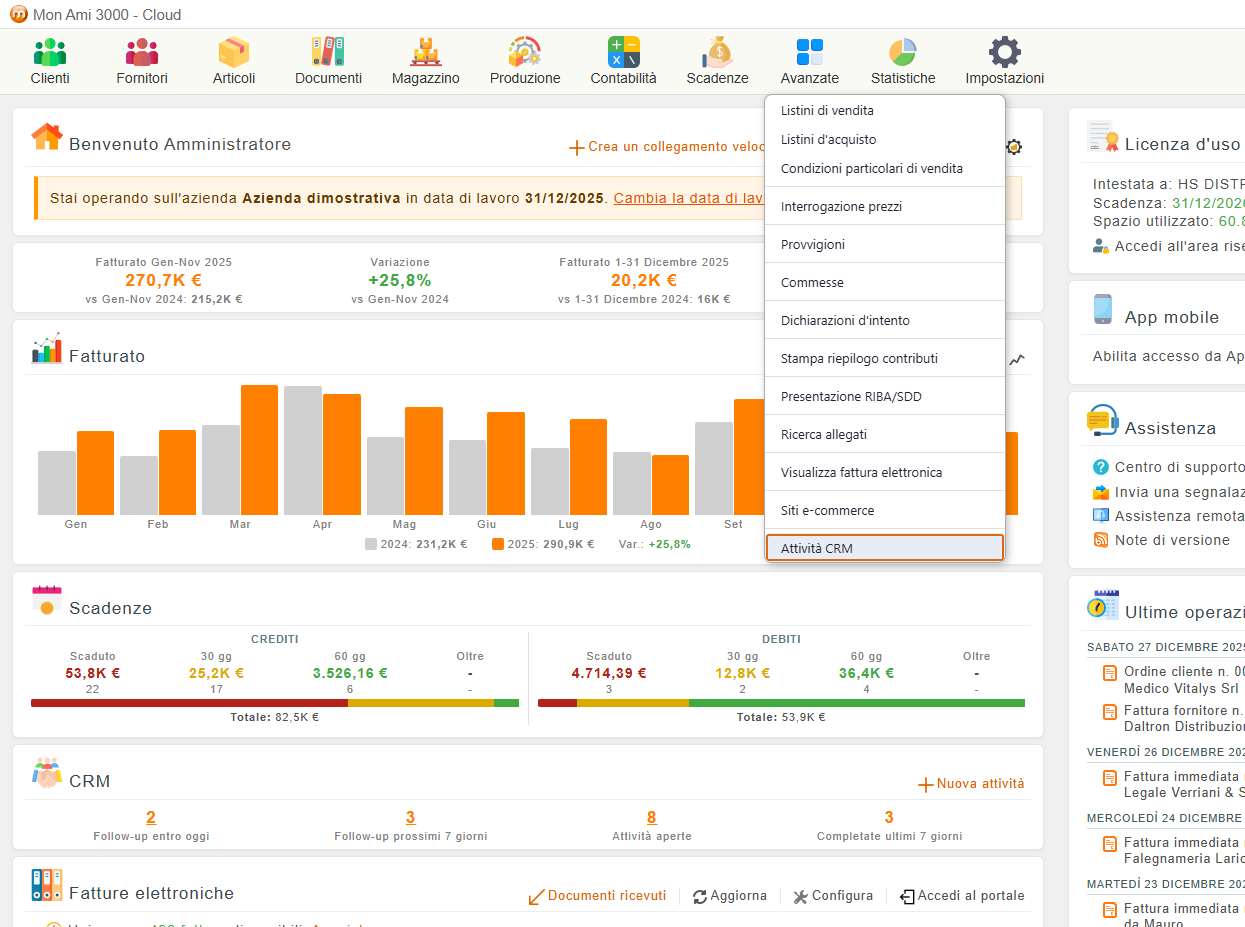Select Attività CRM menu item
This screenshot has width=1245, height=927.
[x=885, y=548]
